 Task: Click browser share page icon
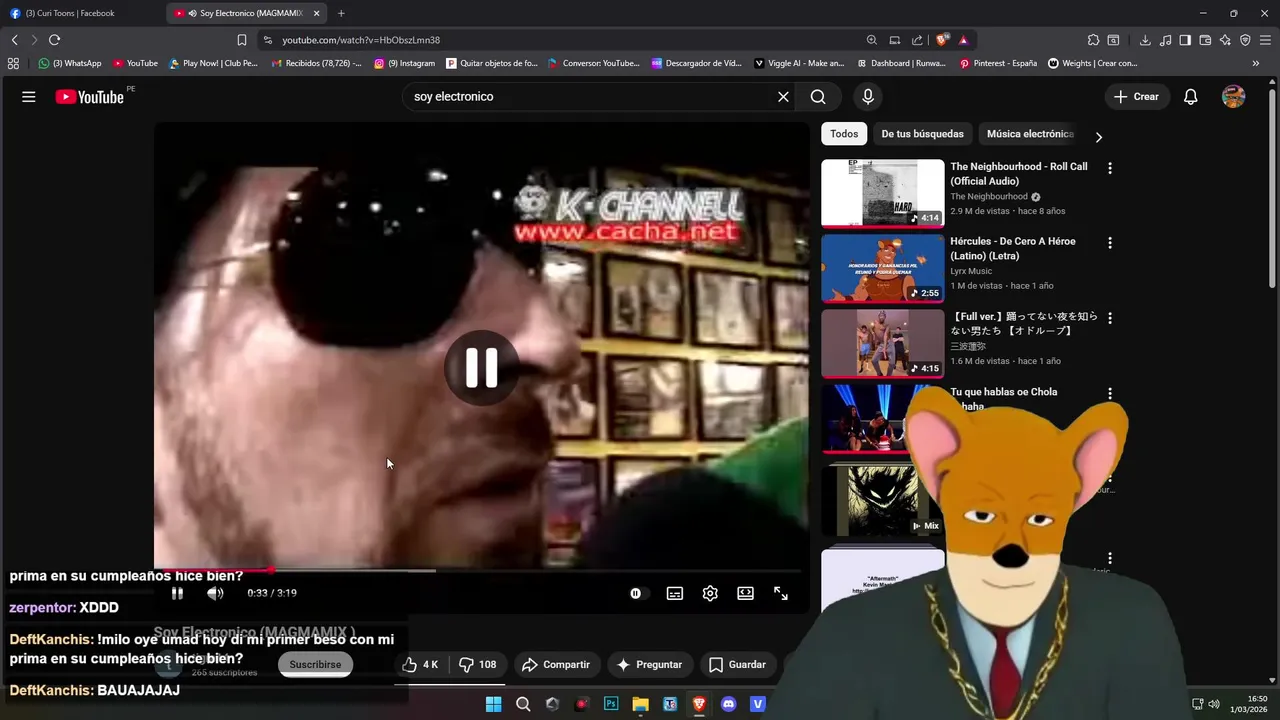click(x=917, y=40)
